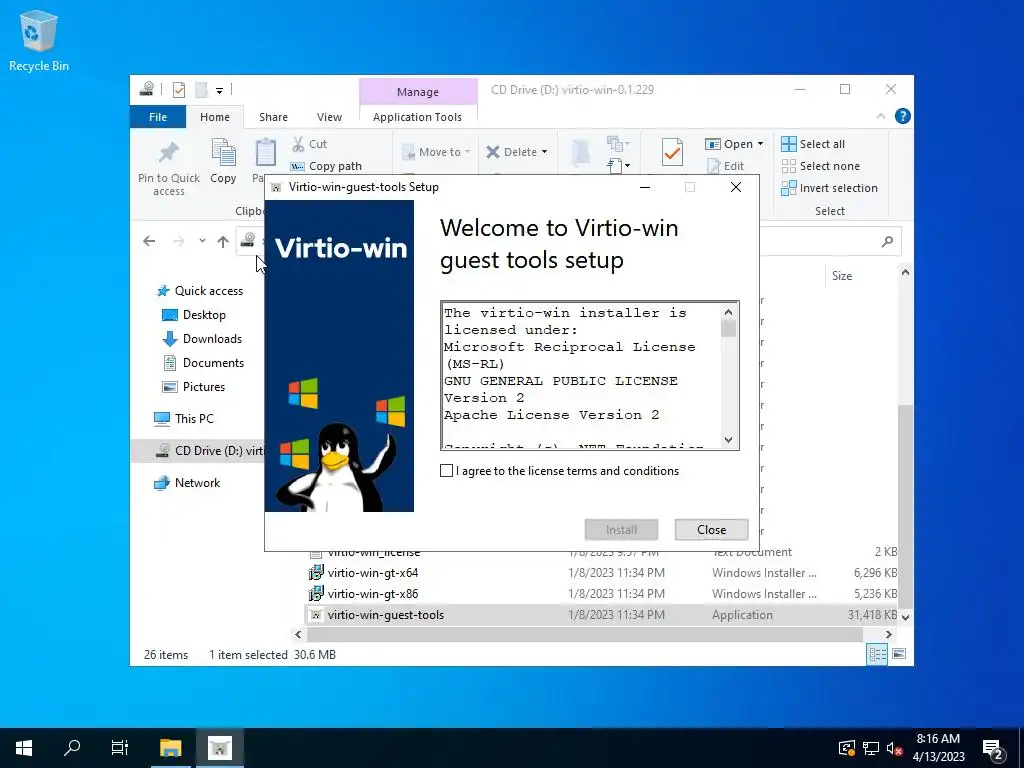
Task: Expand the Open dropdown arrow
Action: click(x=760, y=144)
